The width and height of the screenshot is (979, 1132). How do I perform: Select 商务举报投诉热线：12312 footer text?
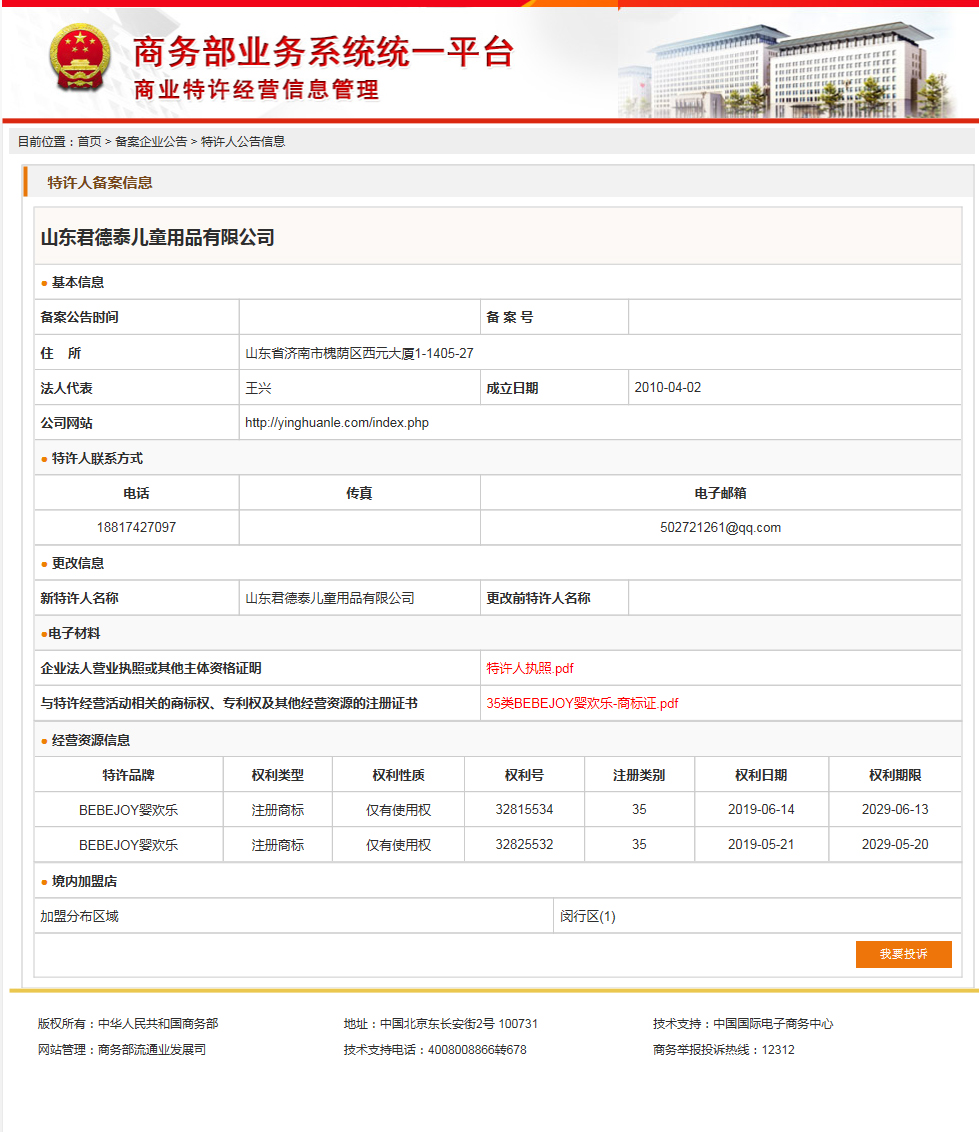pyautogui.click(x=723, y=1050)
